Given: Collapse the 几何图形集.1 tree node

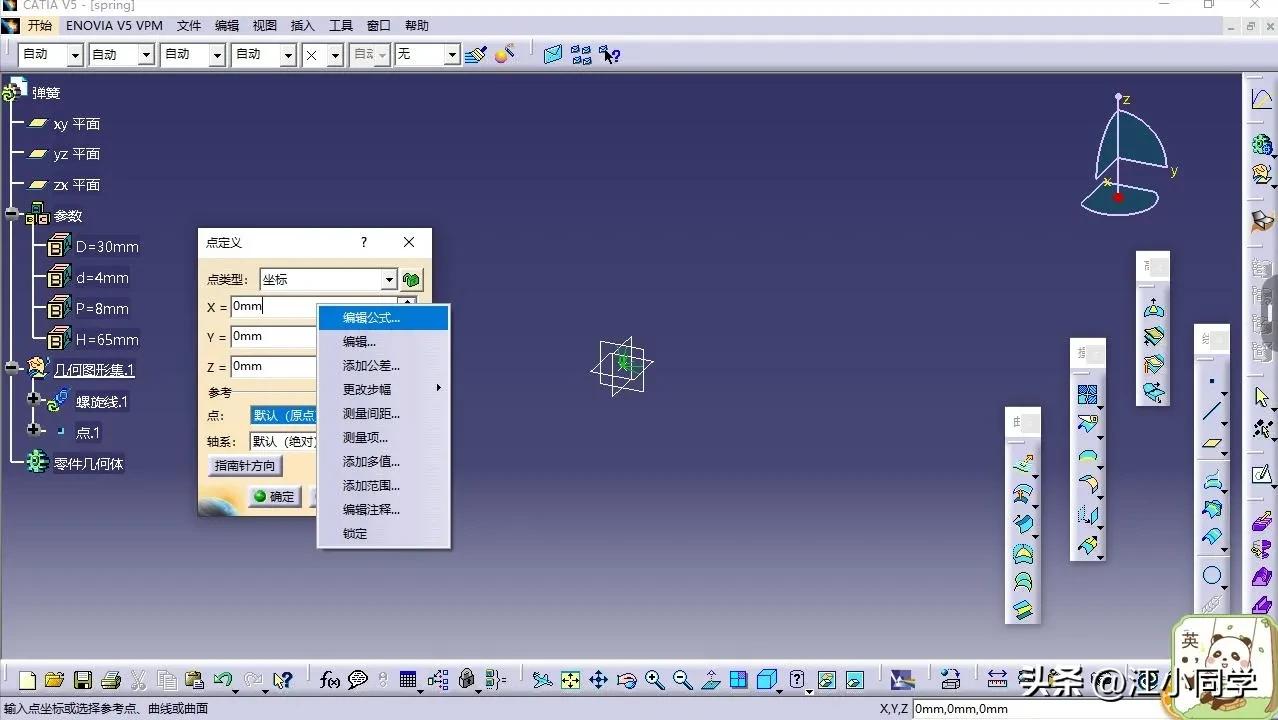Looking at the screenshot, I should coord(12,369).
